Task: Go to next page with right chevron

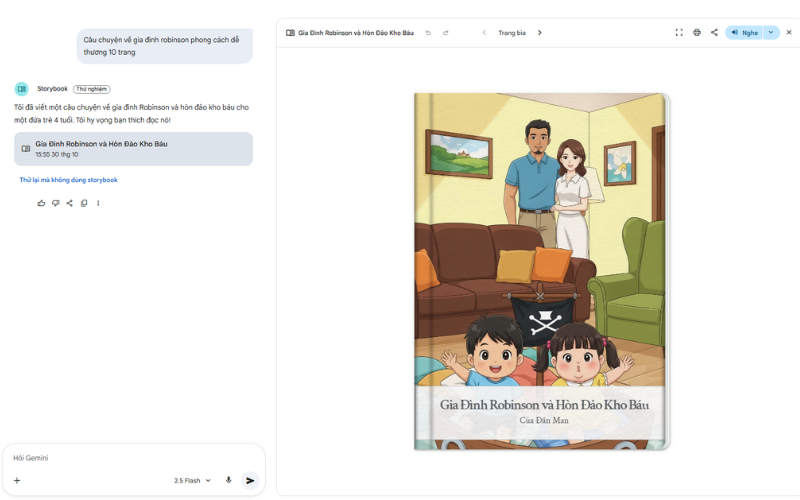Action: pyautogui.click(x=540, y=32)
